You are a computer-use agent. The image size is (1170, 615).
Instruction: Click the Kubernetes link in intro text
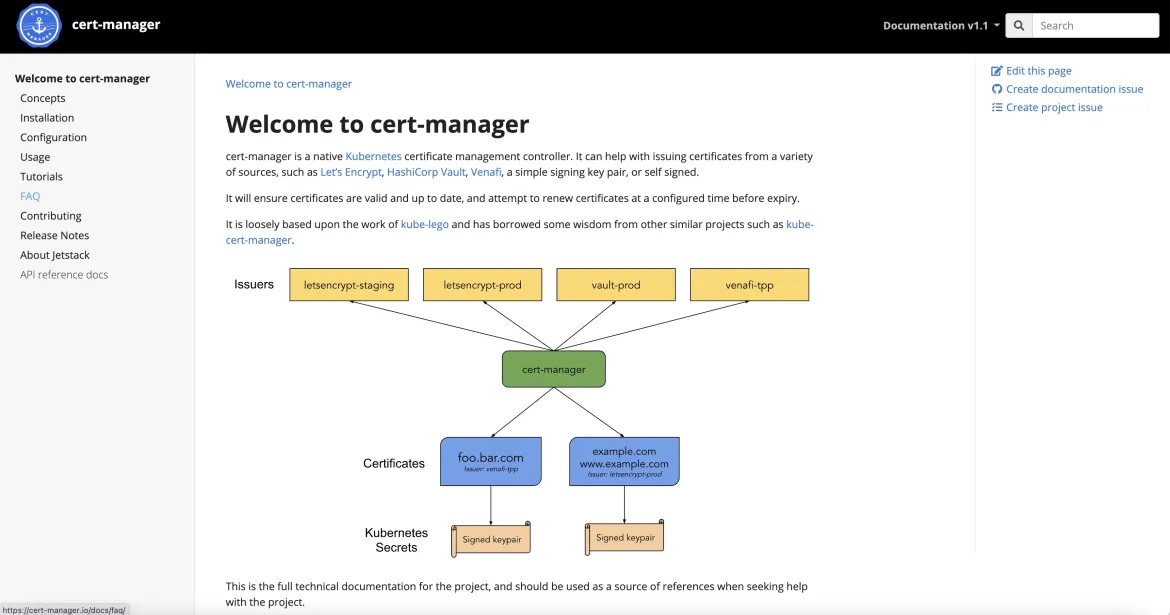[373, 157]
